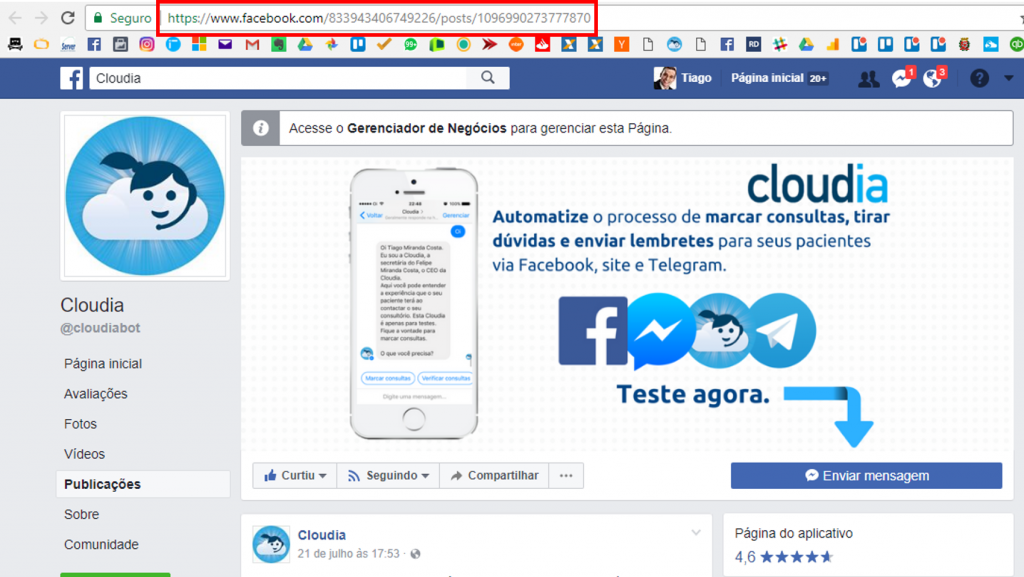Viewport: 1024px width, 577px height.
Task: Open the Tiago profile link
Action: coord(682,78)
